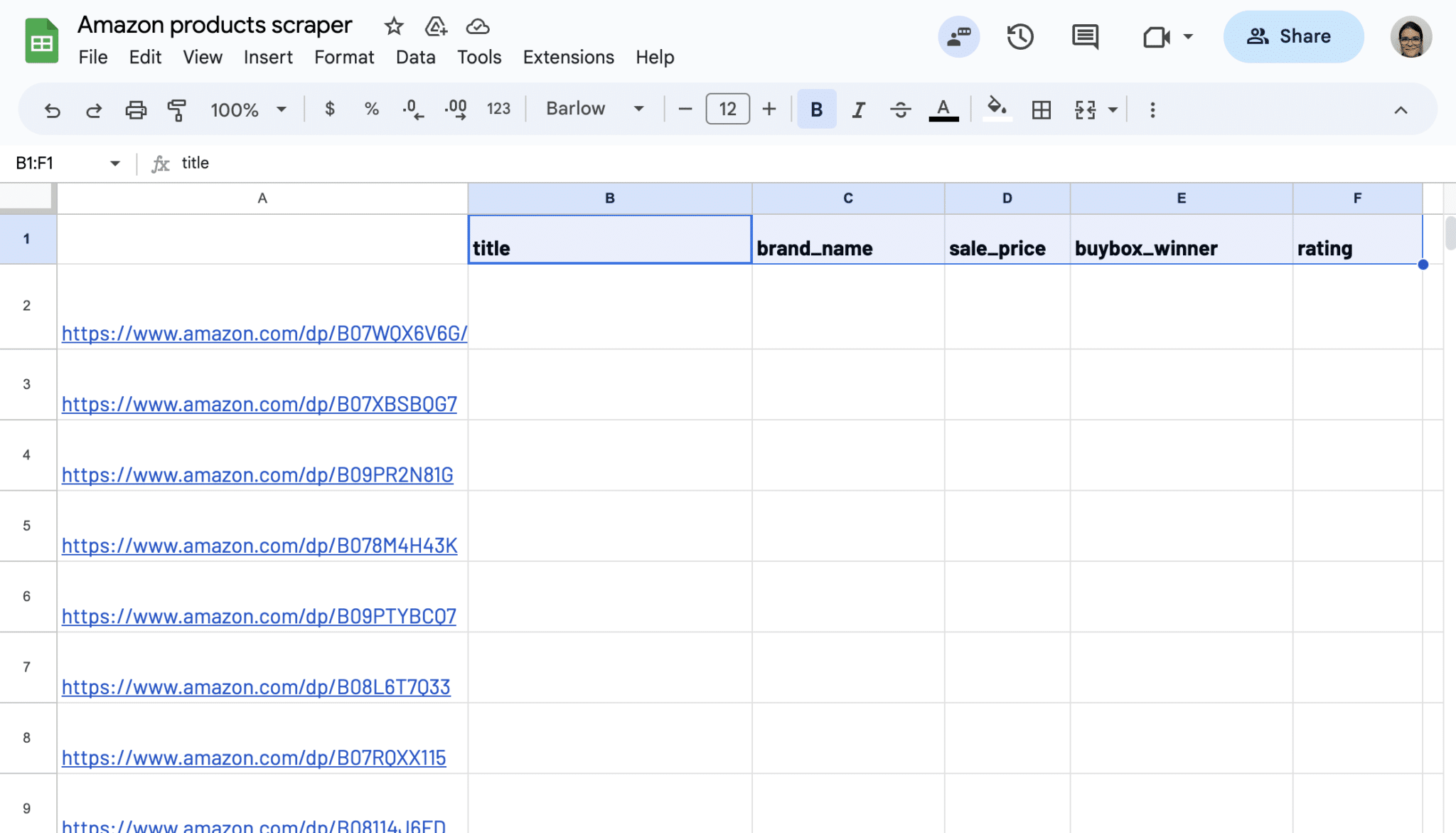Click the Print icon
Image resolution: width=1456 pixels, height=833 pixels.
click(135, 110)
